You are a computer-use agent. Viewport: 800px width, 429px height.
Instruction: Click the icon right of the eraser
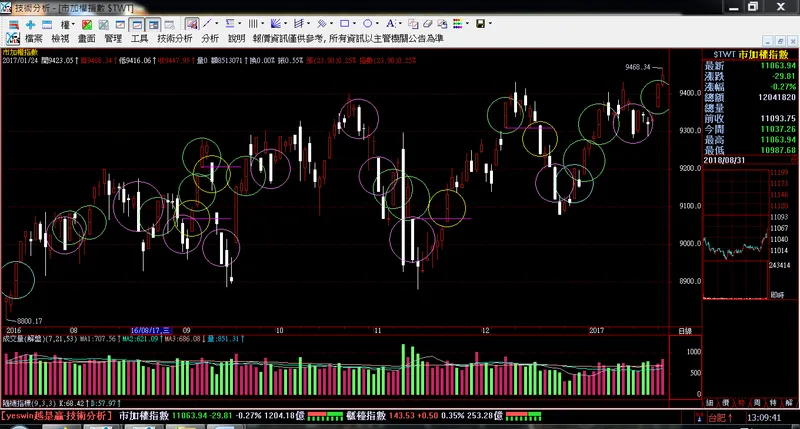point(442,24)
